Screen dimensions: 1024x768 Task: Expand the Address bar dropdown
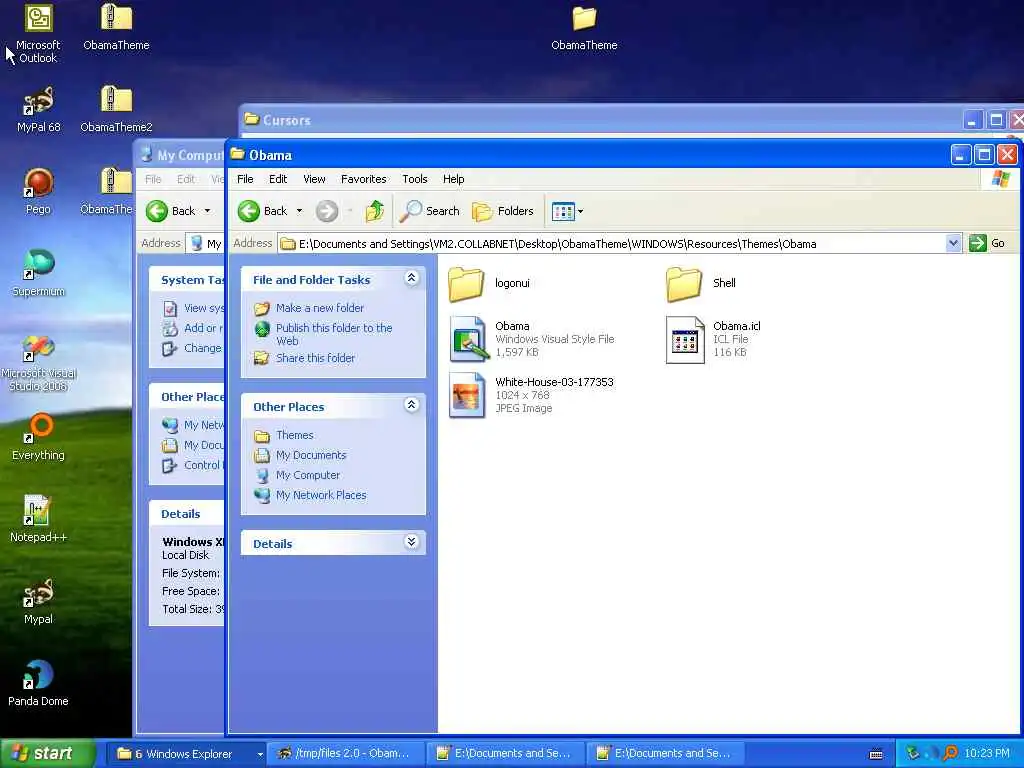pos(953,244)
